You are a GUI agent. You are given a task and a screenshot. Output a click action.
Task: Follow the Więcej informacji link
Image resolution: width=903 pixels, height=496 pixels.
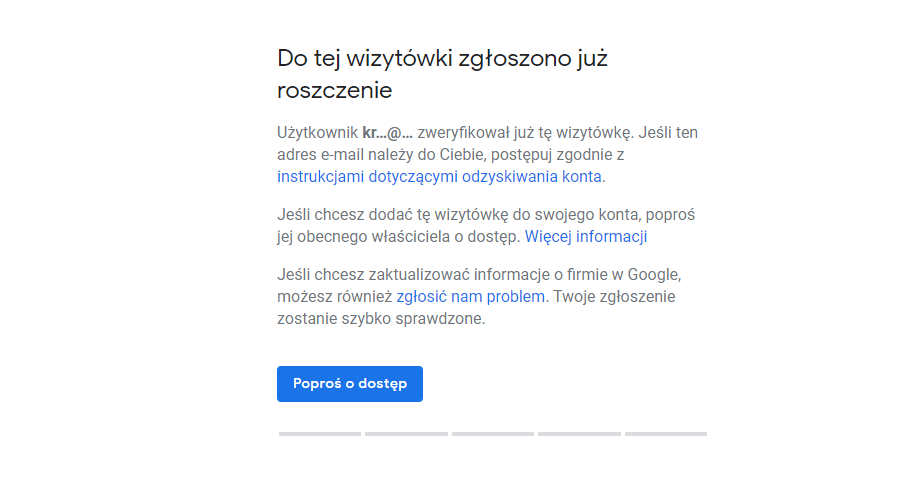point(586,237)
